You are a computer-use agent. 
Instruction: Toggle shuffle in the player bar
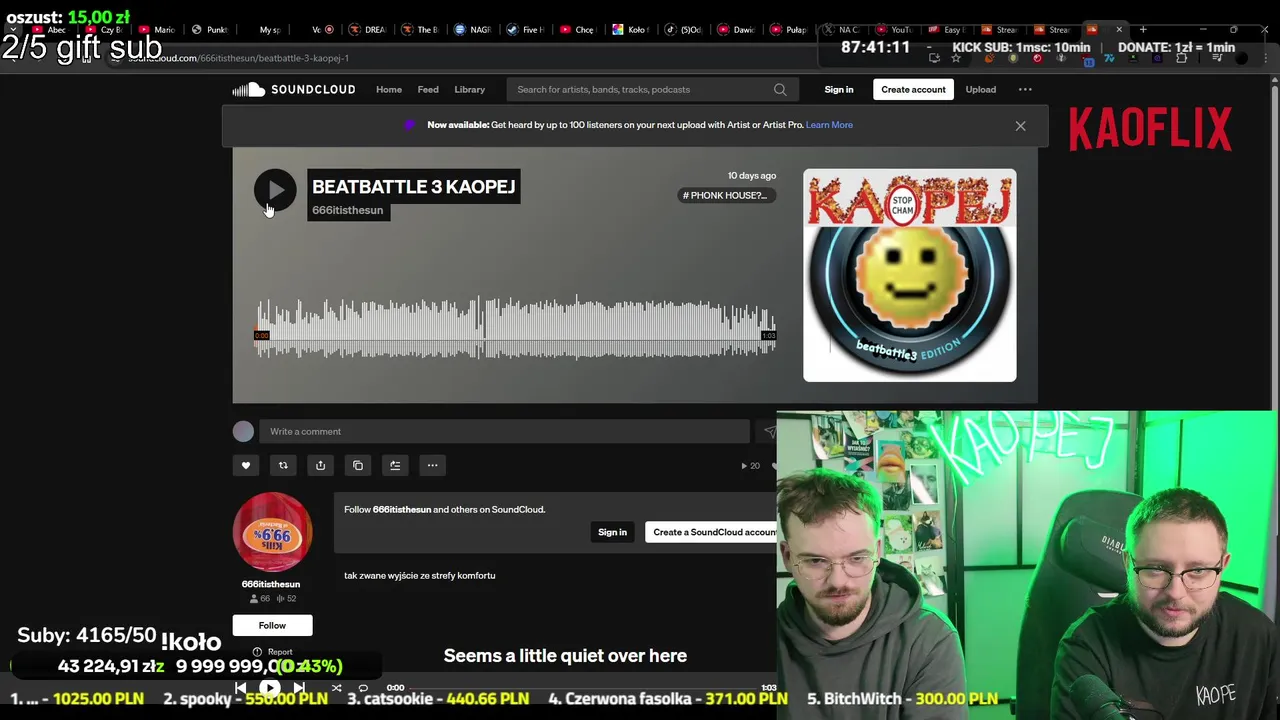tap(336, 688)
